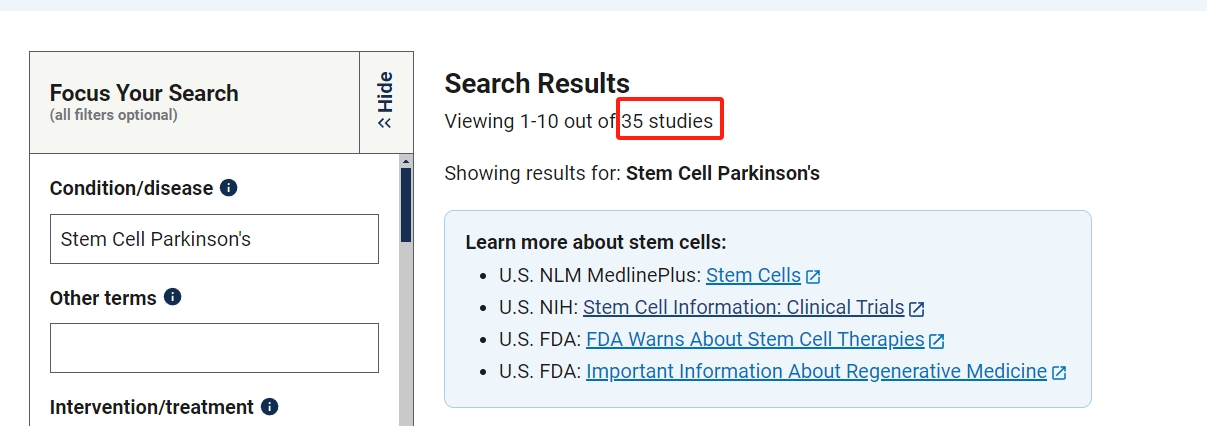
Task: Click the highlighted 35 studies count
Action: [668, 122]
